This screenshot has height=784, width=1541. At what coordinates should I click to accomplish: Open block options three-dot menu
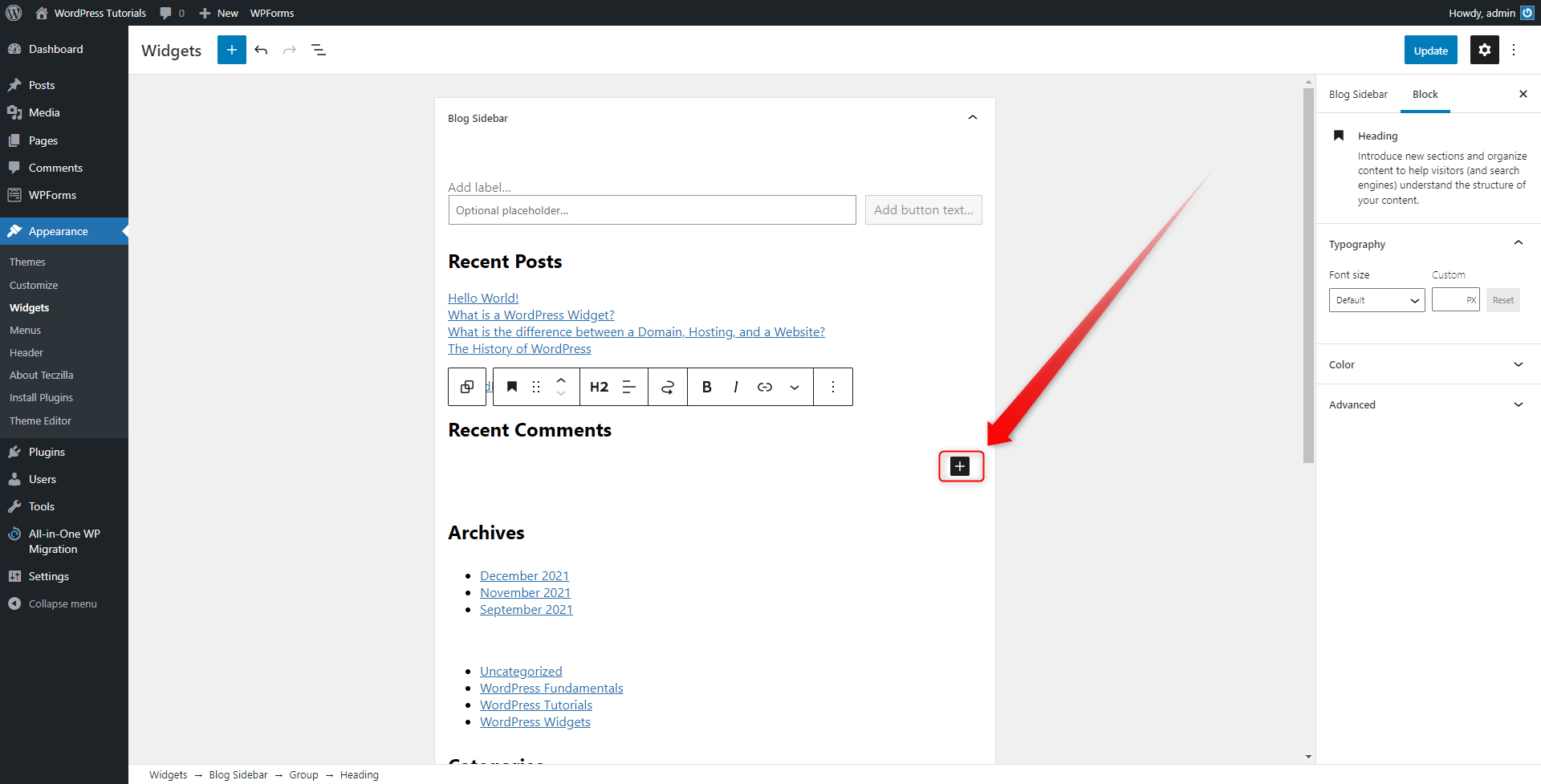[833, 387]
